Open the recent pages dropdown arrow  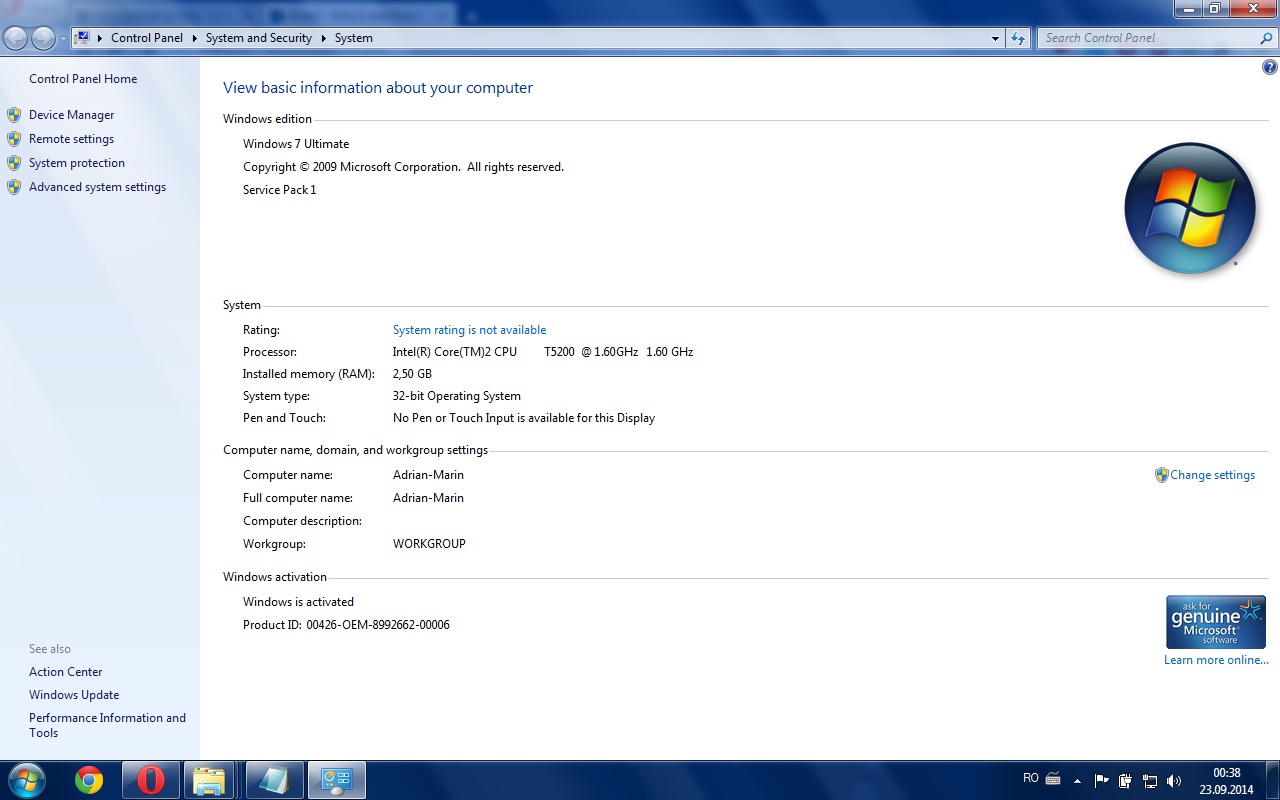63,38
